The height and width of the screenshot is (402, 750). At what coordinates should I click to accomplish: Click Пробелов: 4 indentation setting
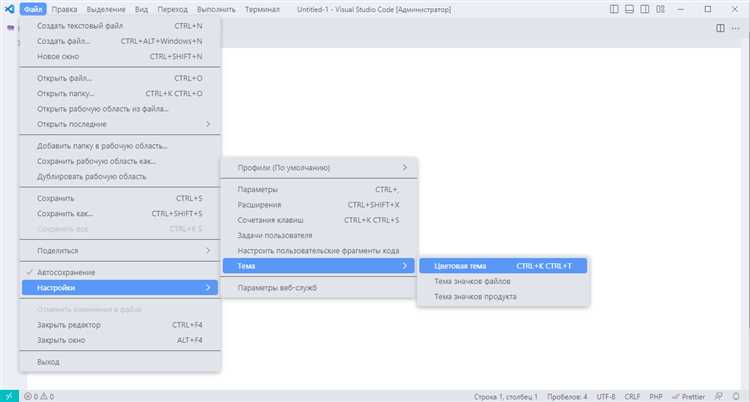567,396
